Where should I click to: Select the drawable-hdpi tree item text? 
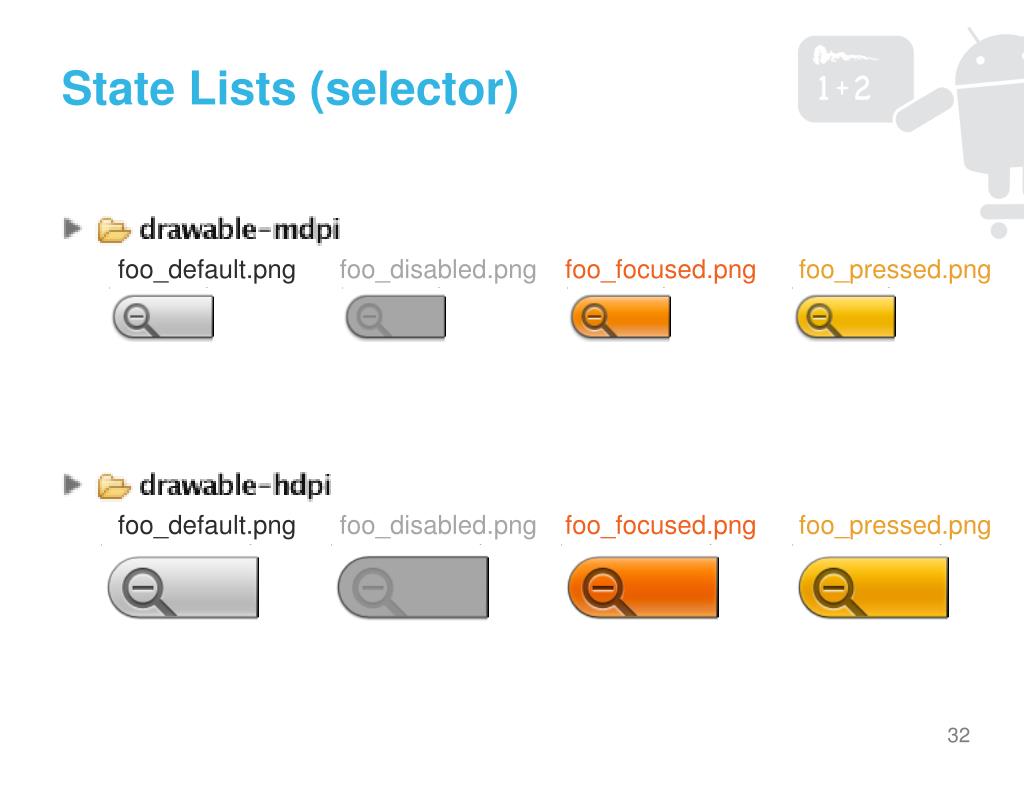[x=235, y=486]
